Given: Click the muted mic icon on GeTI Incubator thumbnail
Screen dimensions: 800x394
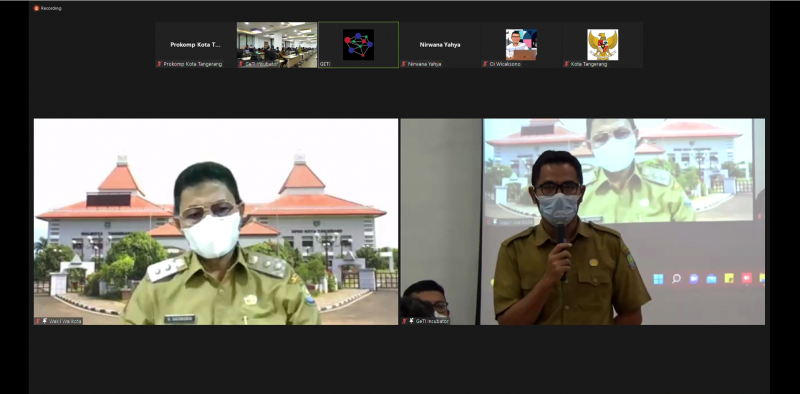Looking at the screenshot, I should [x=241, y=64].
